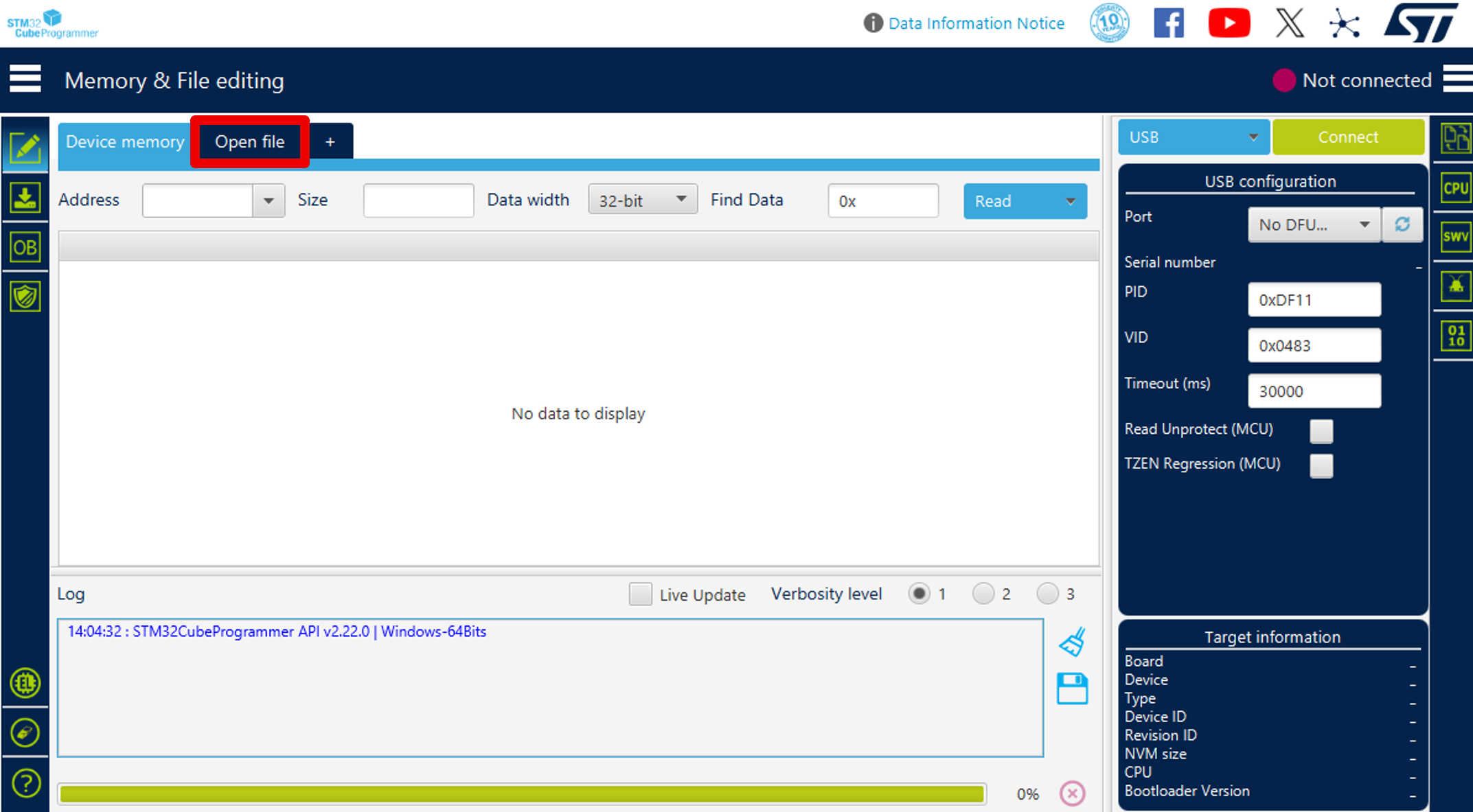Viewport: 1473px width, 812px height.
Task: Open the USB connection type dropdown
Action: tap(1194, 137)
